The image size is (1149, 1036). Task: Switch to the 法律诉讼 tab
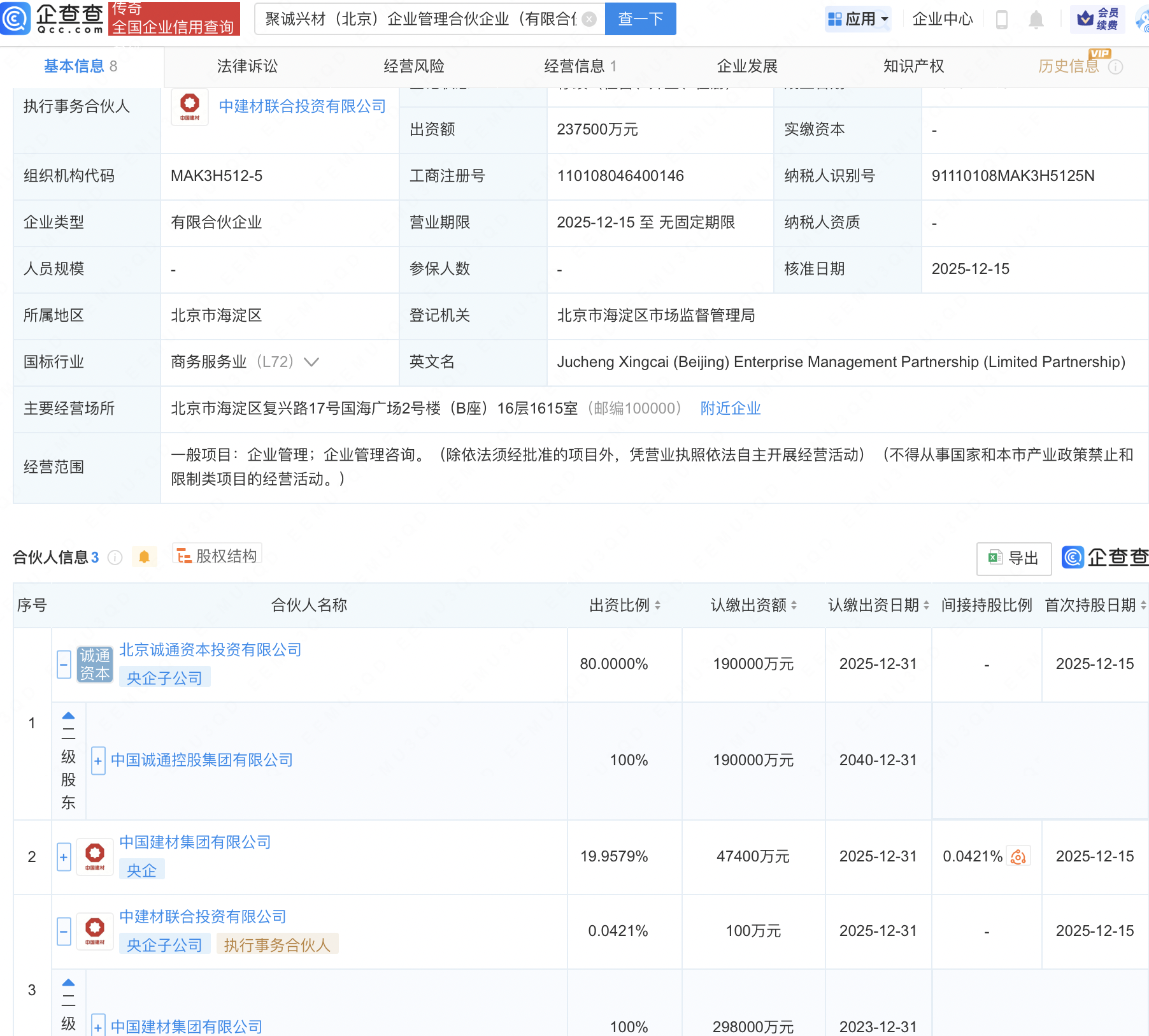[x=247, y=66]
